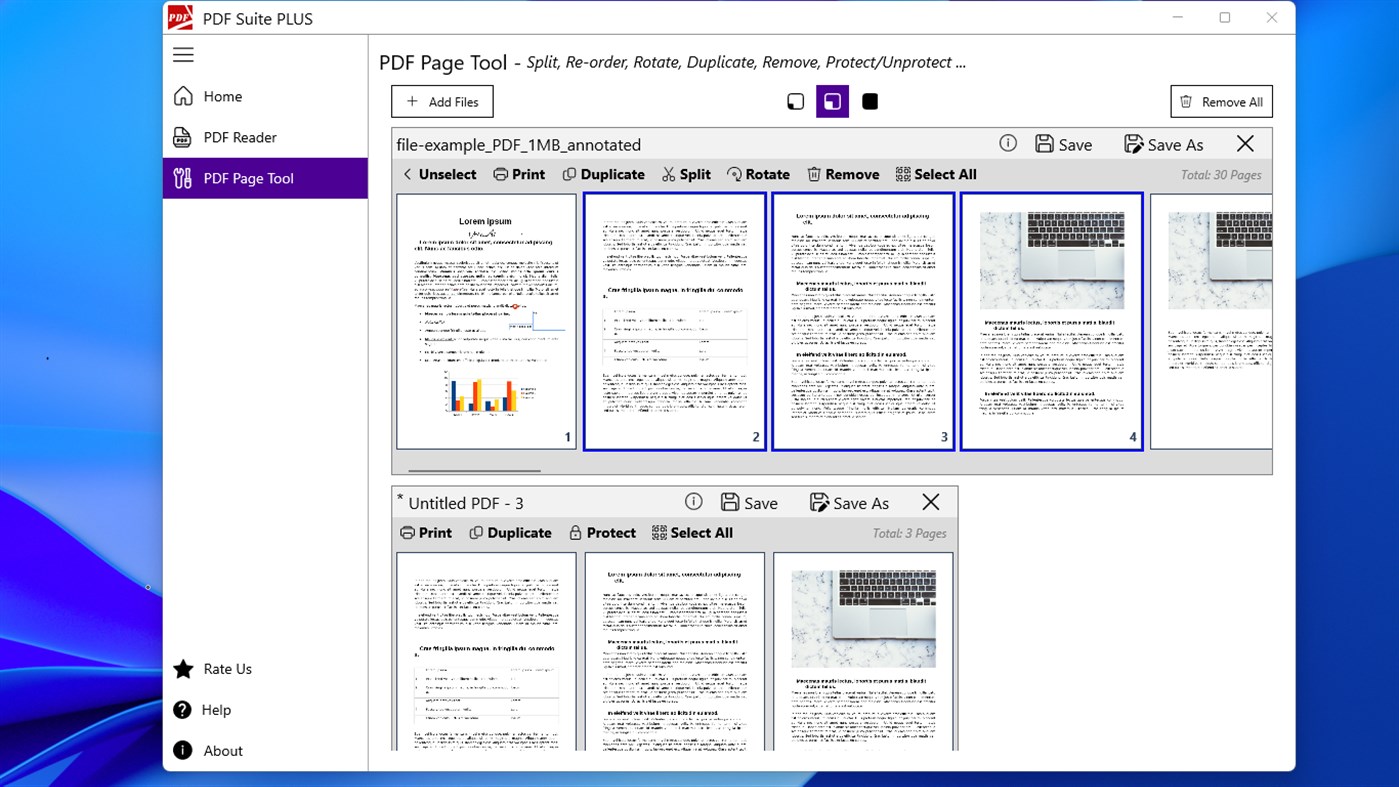The image size is (1399, 787).
Task: Go to the Home section in the sidebar
Action: point(224,96)
